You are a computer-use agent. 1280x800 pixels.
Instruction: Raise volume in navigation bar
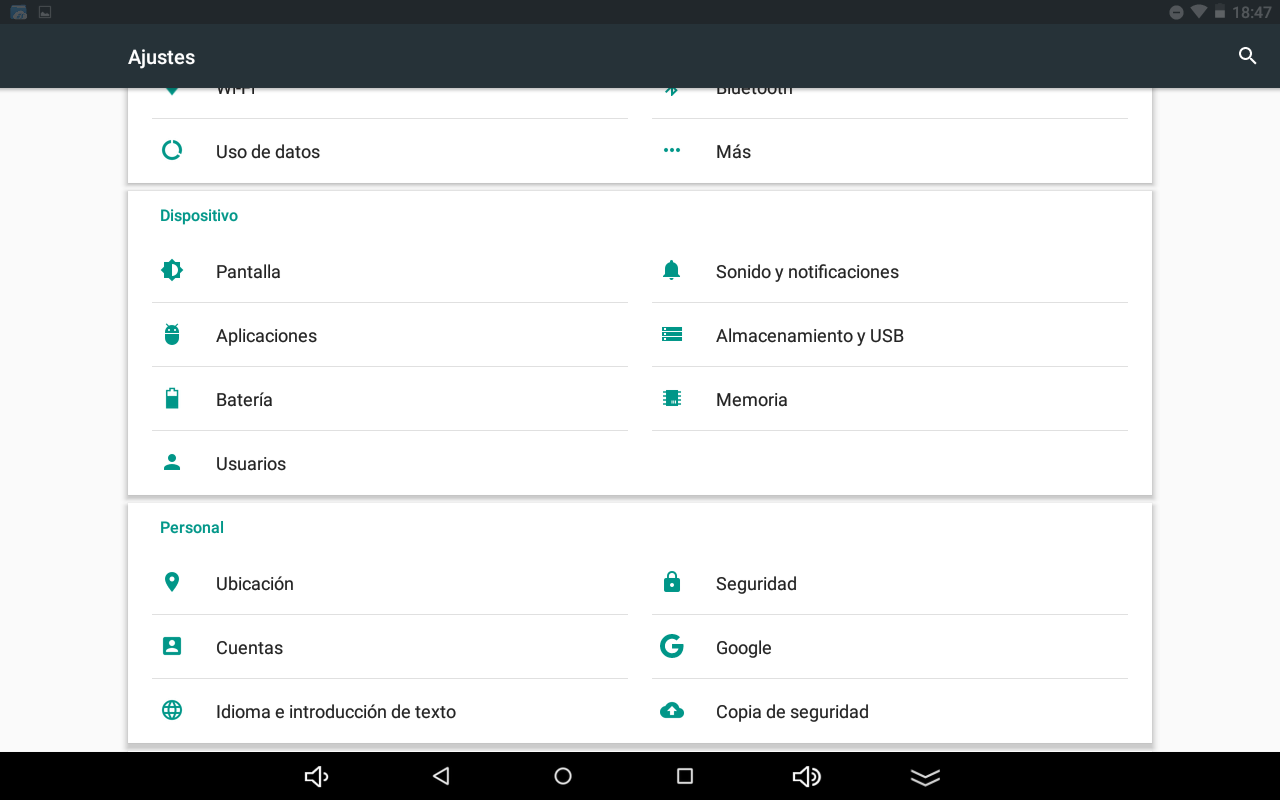click(x=807, y=776)
